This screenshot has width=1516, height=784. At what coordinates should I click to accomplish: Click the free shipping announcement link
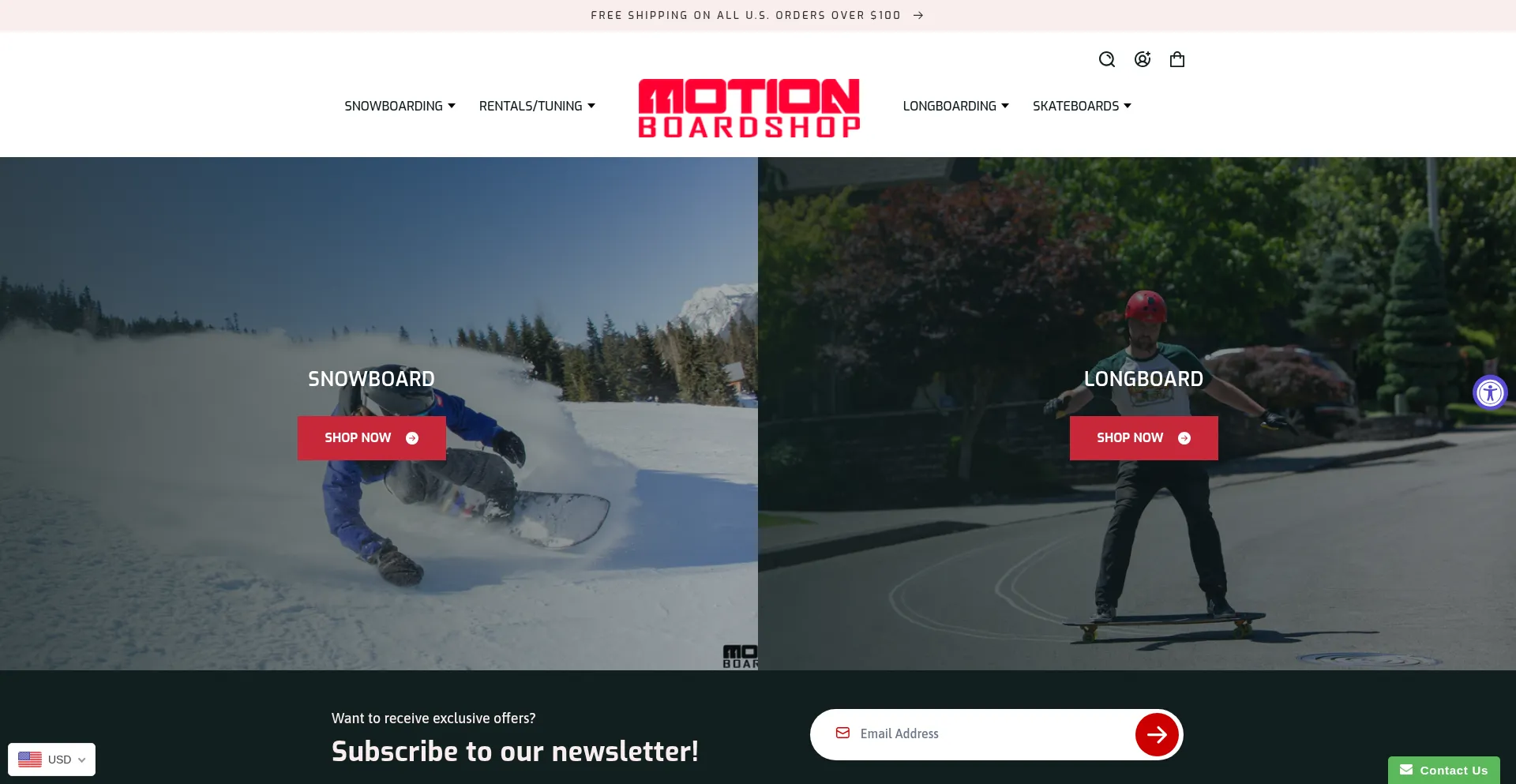click(745, 15)
